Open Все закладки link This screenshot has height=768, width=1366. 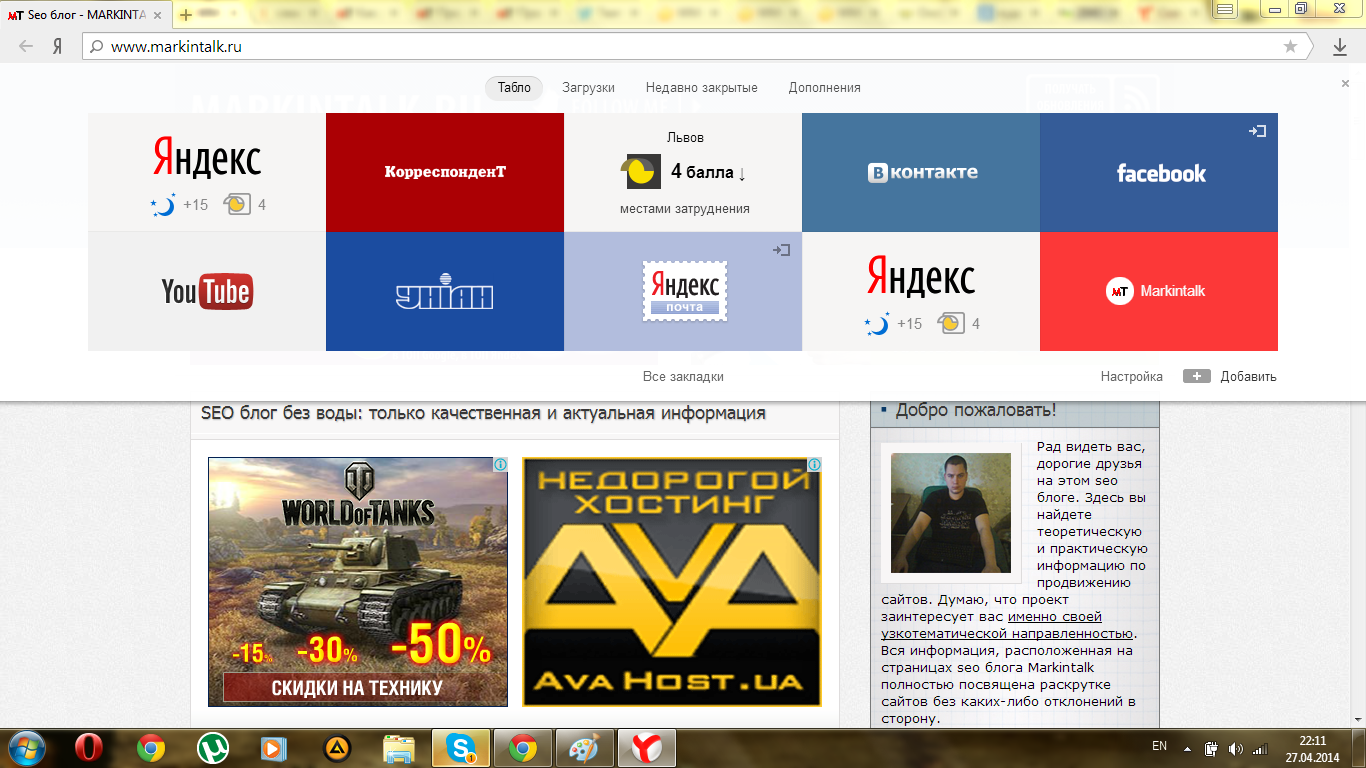coord(683,377)
